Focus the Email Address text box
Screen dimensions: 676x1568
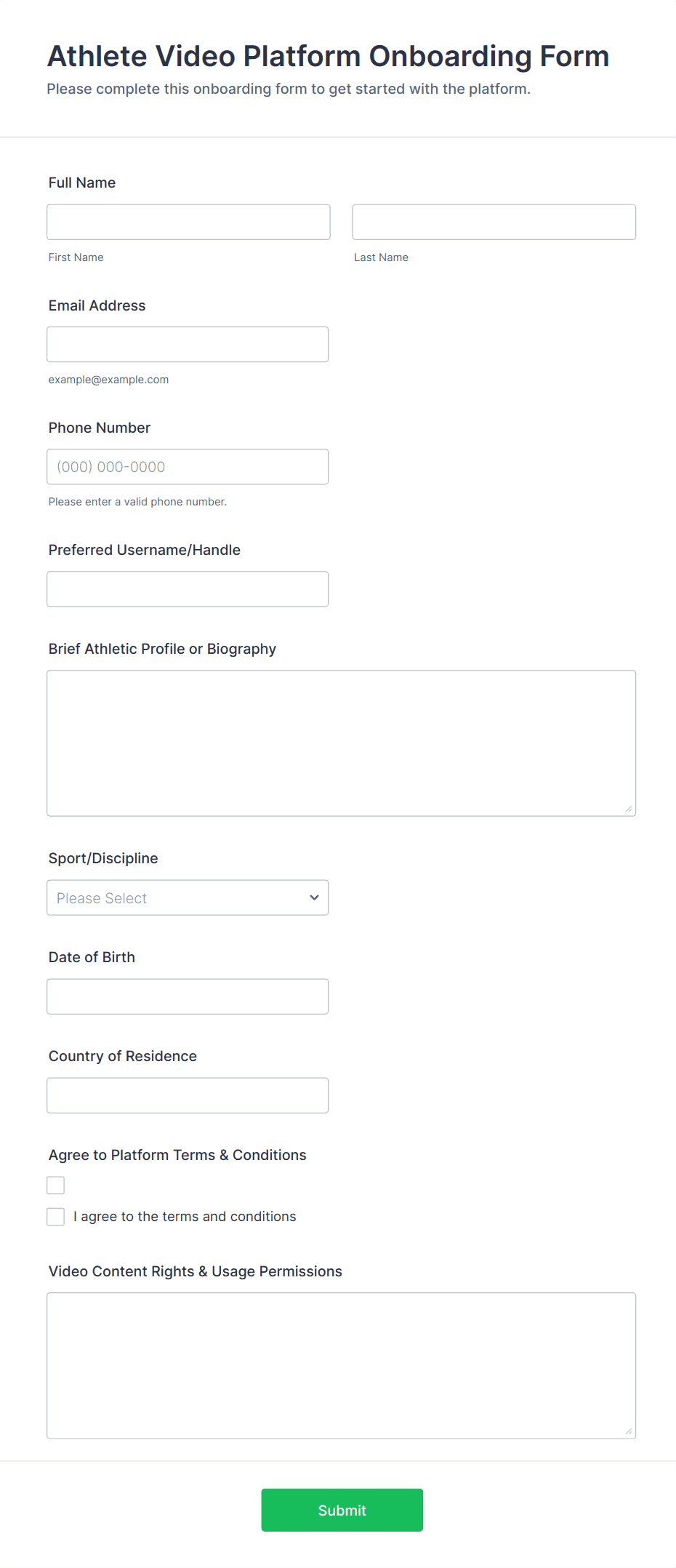pyautogui.click(x=188, y=344)
